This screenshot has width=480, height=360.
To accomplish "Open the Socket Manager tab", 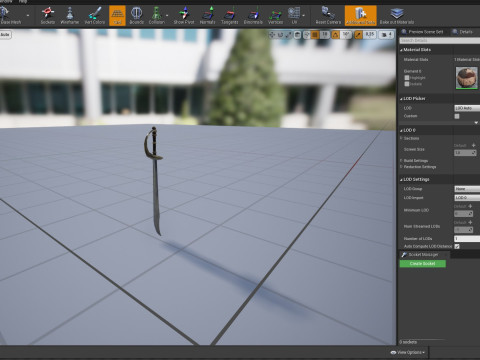I will [x=424, y=255].
